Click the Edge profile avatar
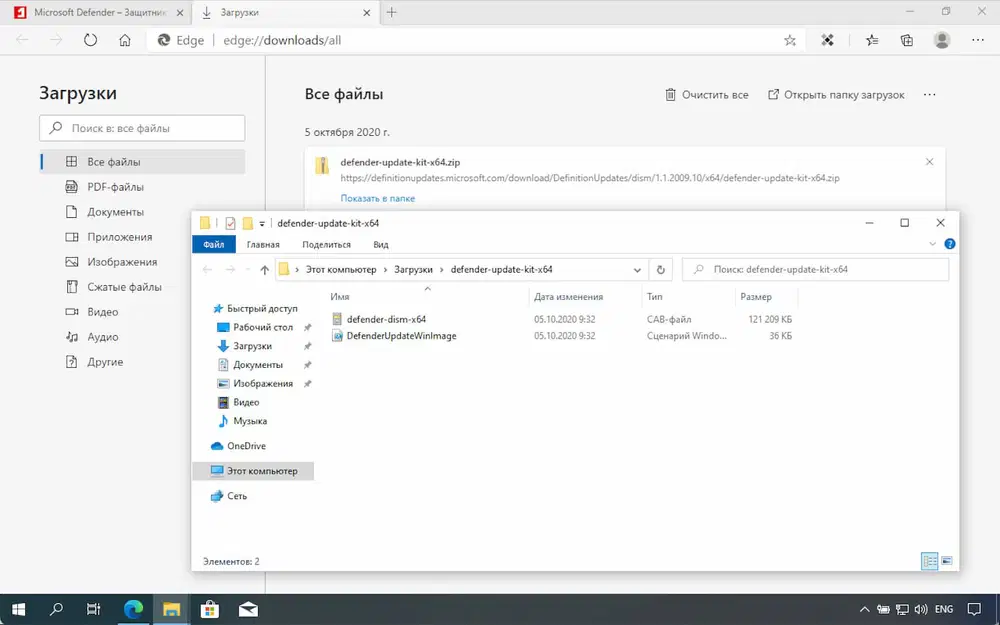The height and width of the screenshot is (625, 1000). coord(941,40)
